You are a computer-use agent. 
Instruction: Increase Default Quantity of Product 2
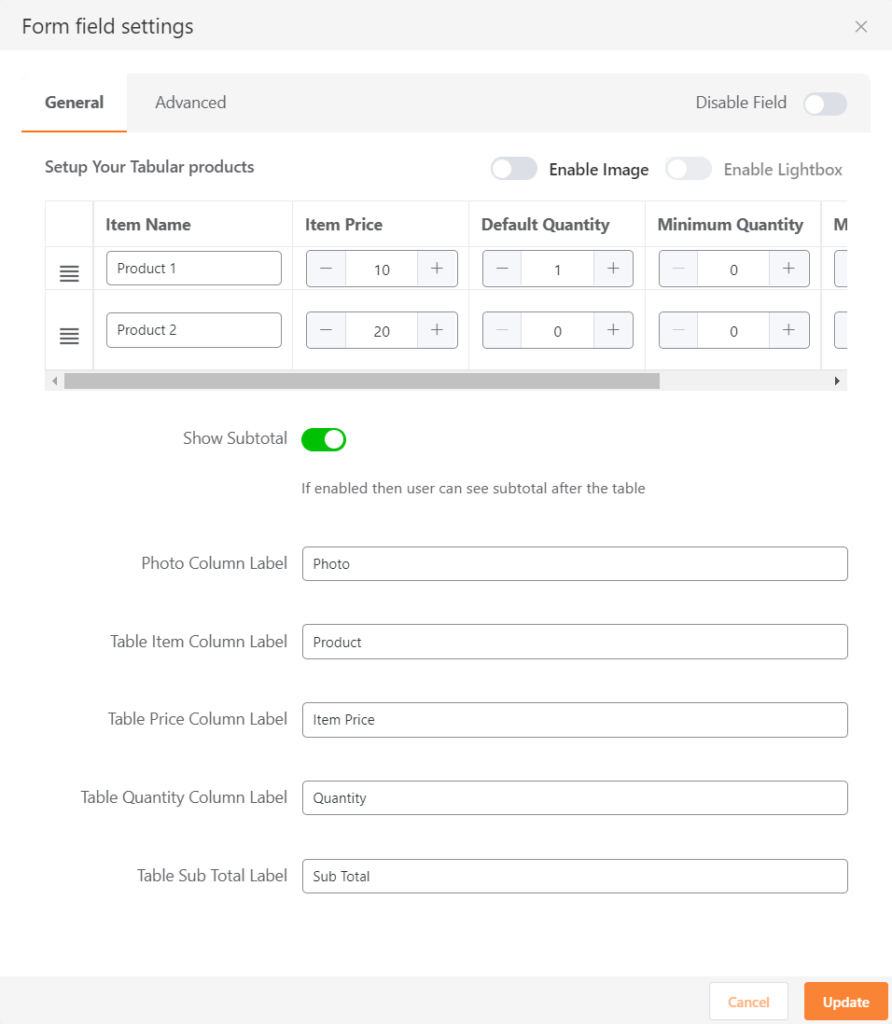[x=614, y=330]
